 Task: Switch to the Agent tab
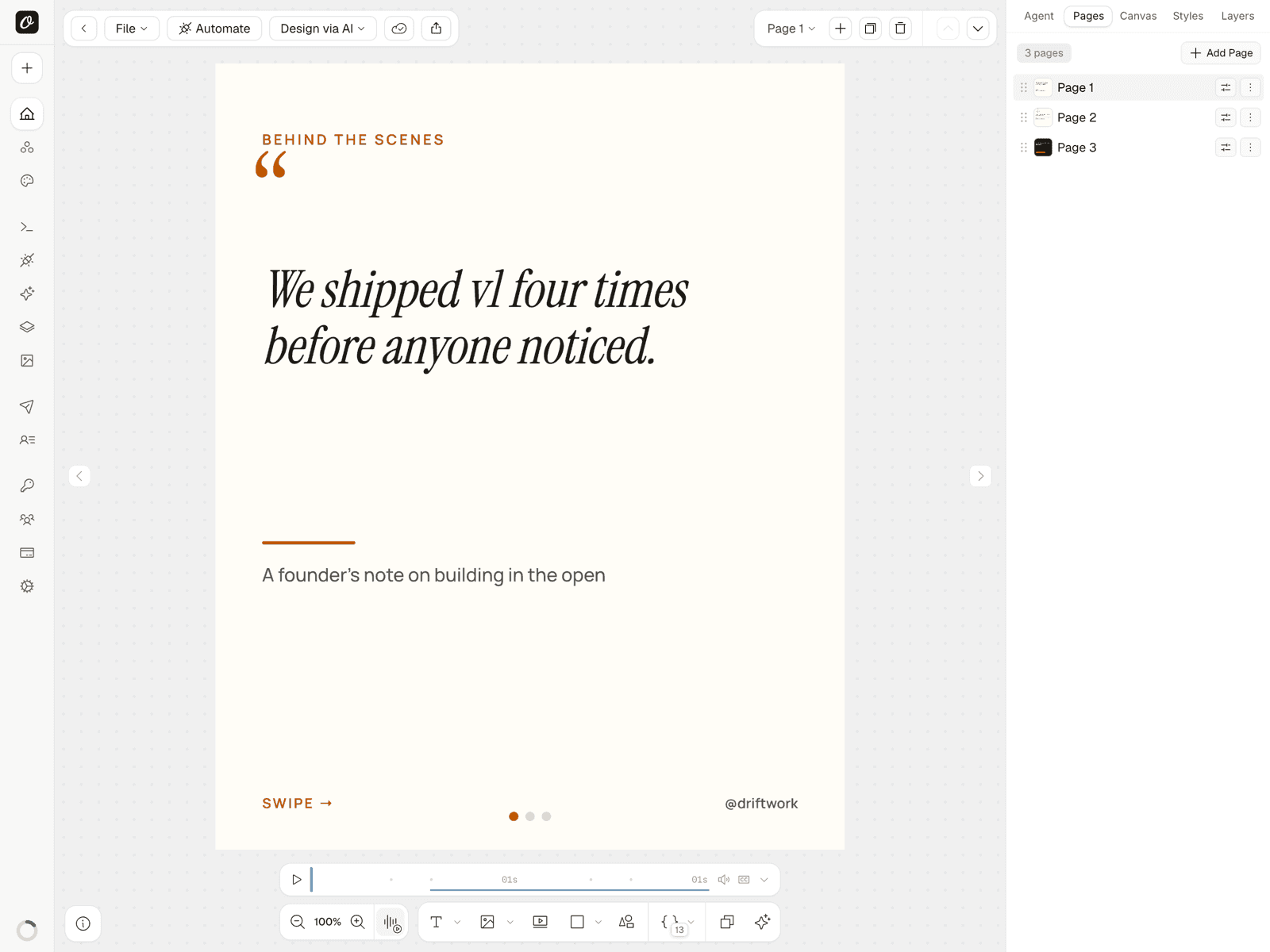click(1039, 16)
